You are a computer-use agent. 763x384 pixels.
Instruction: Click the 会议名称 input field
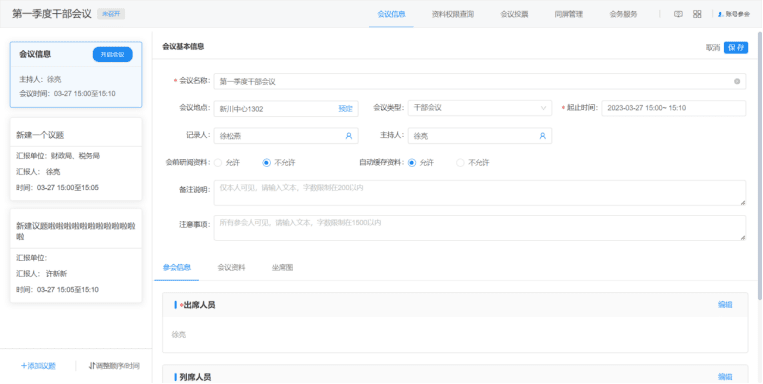[x=479, y=81]
